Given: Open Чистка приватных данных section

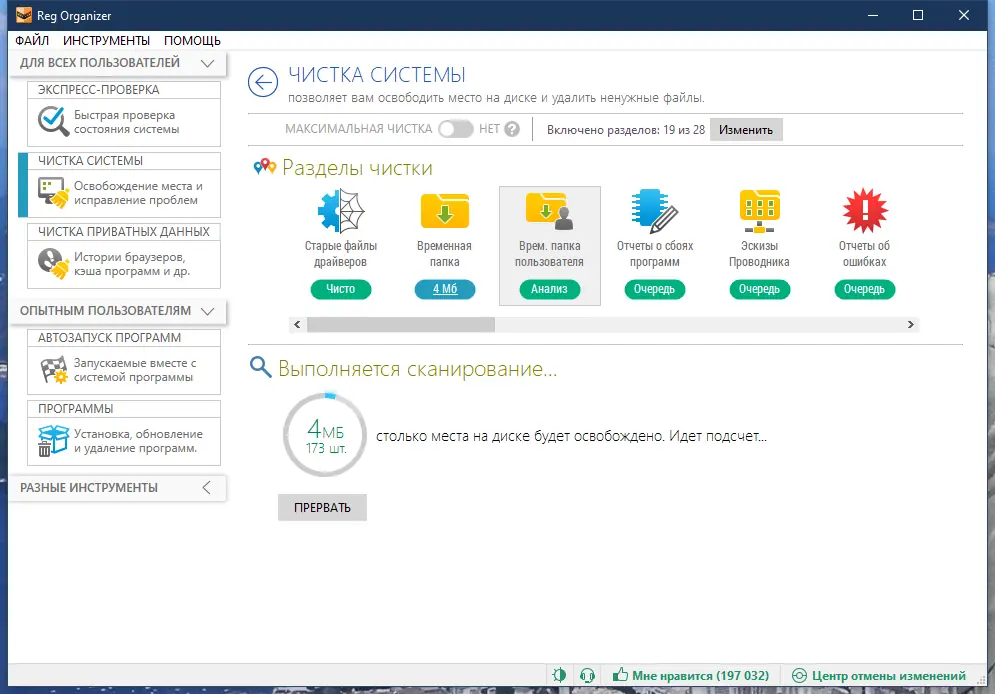Looking at the screenshot, I should tap(124, 256).
